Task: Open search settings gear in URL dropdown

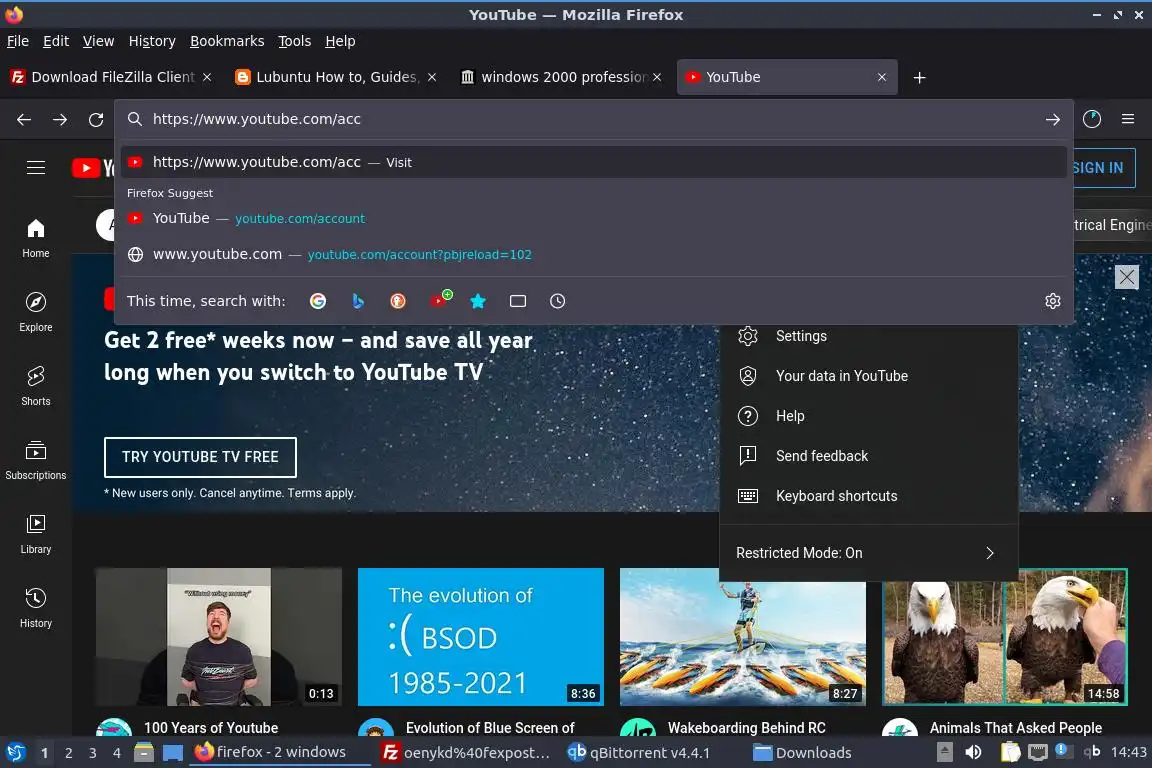Action: (x=1053, y=301)
